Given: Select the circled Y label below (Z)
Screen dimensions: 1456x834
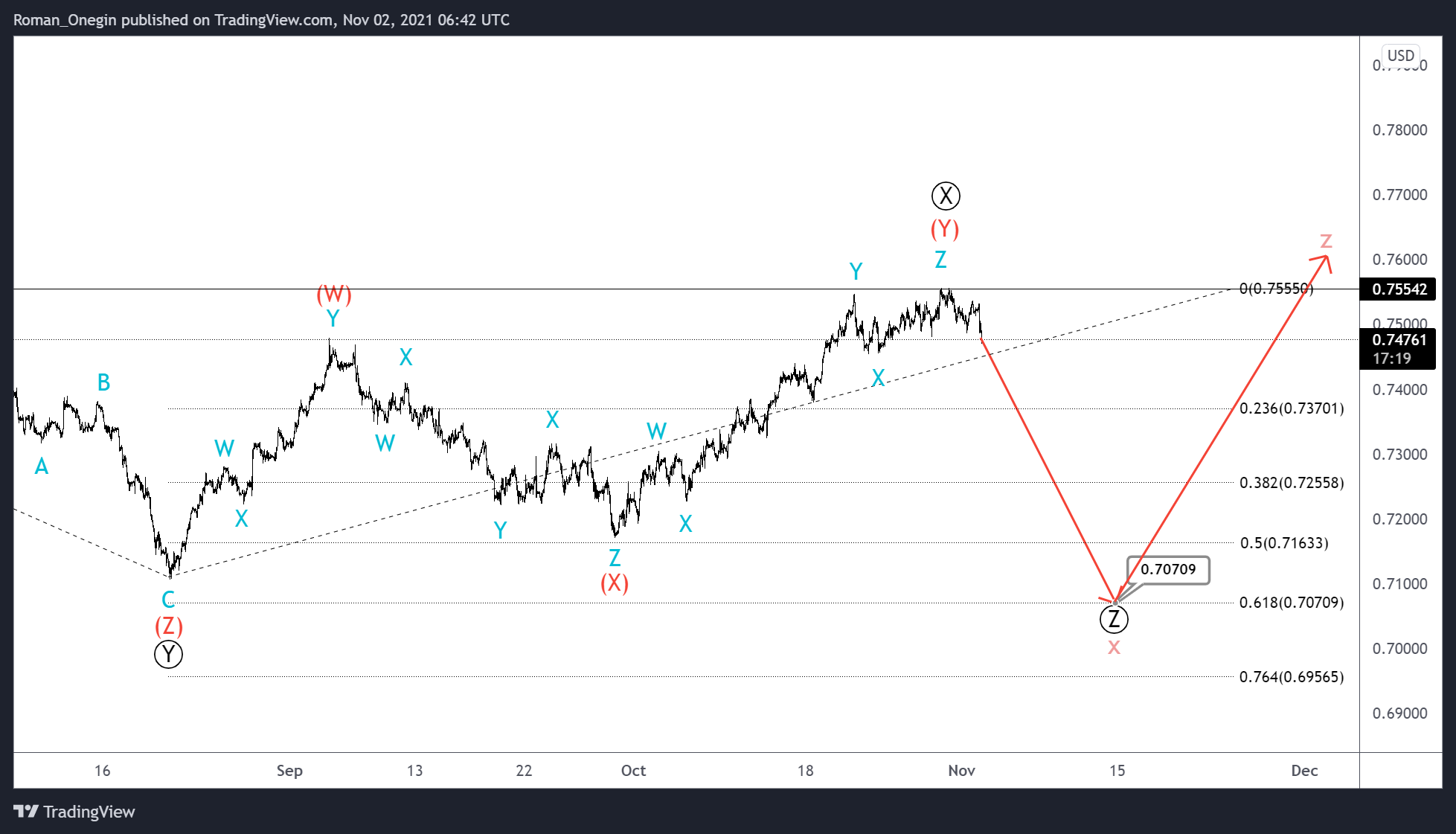Looking at the screenshot, I should 167,655.
